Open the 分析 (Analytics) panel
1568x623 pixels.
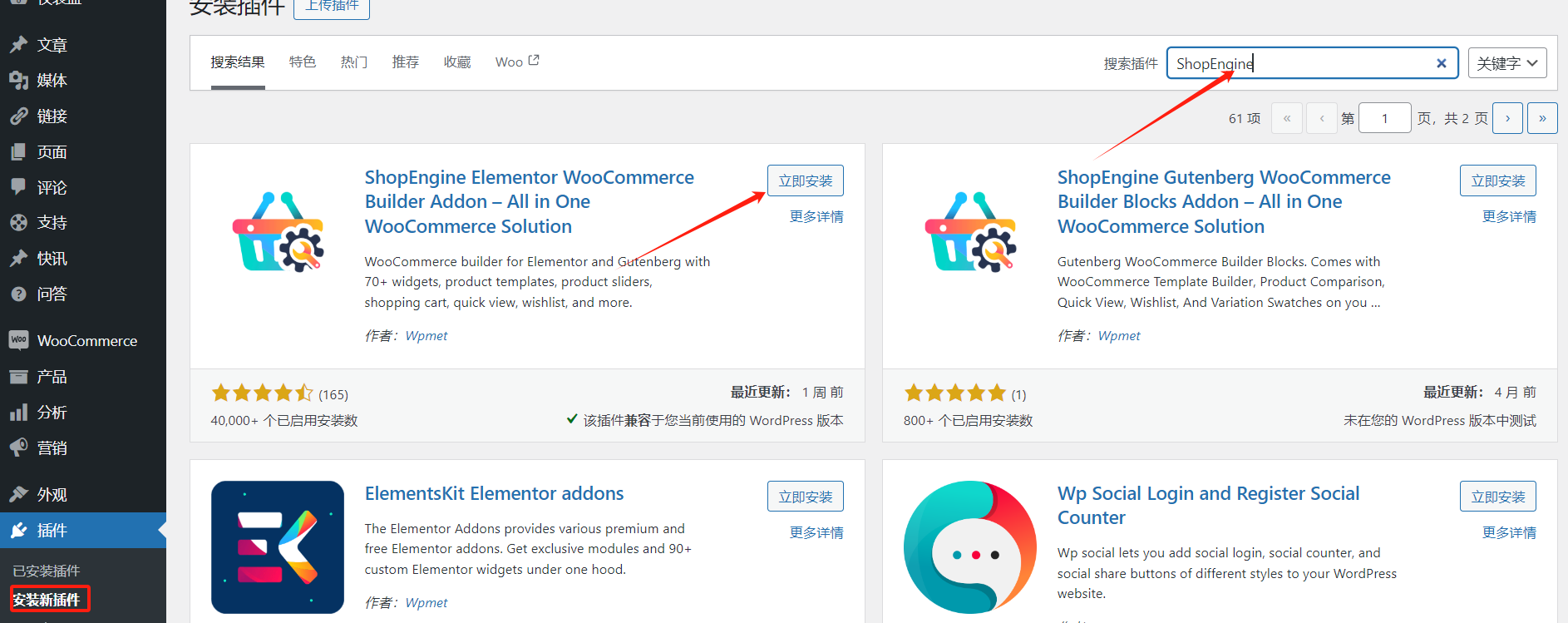tap(52, 412)
